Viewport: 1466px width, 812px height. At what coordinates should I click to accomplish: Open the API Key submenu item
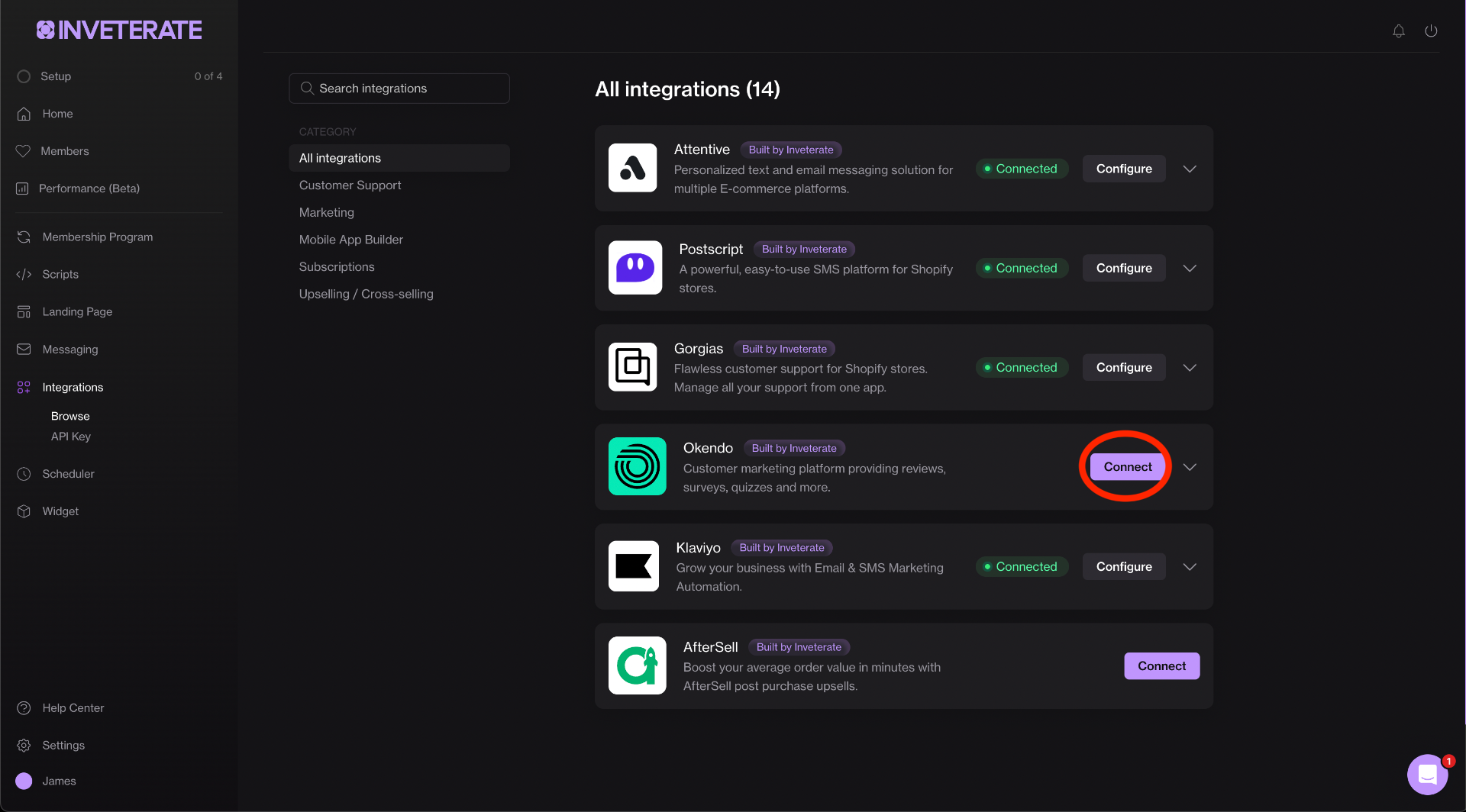click(70, 437)
